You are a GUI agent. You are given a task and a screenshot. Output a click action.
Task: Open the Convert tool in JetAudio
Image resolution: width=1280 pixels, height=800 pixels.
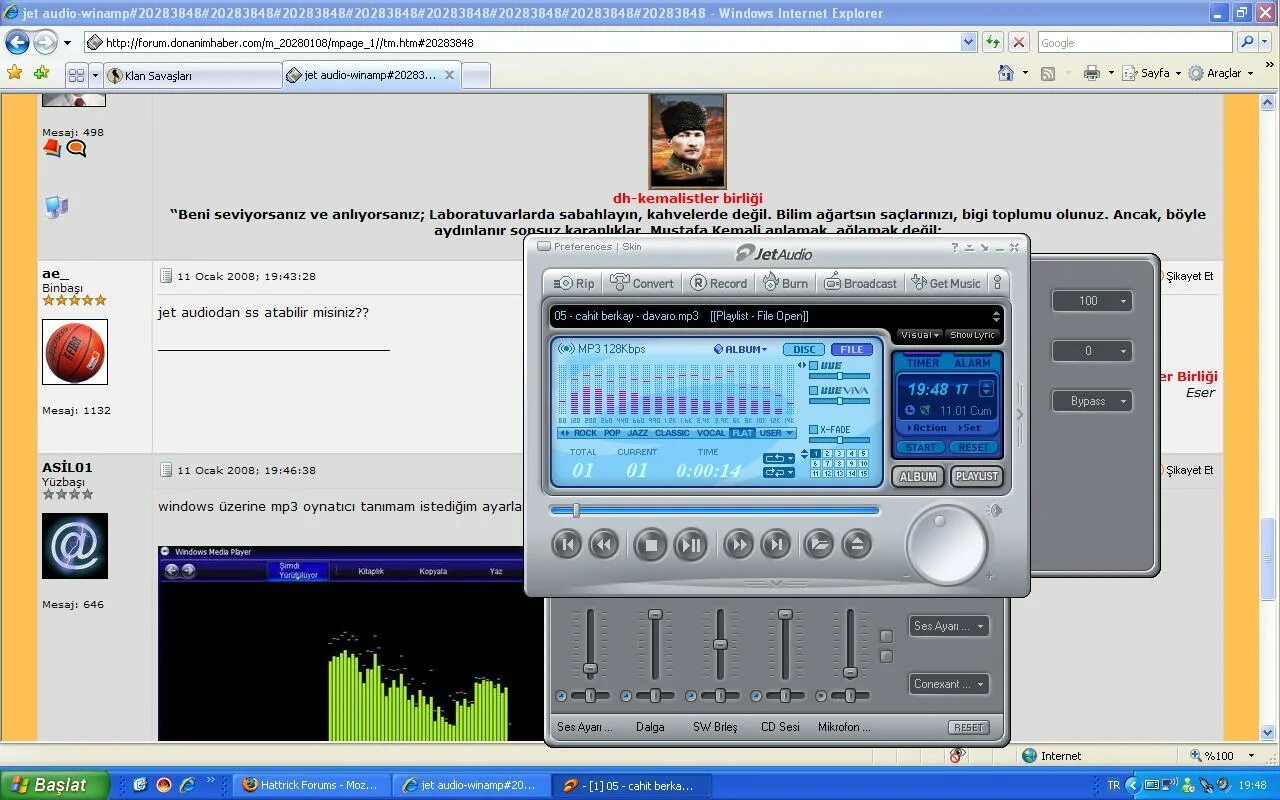coord(642,283)
